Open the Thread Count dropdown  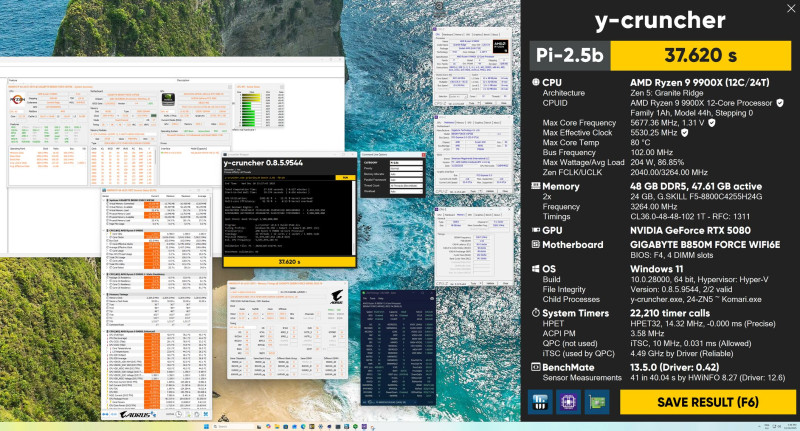coord(406,186)
